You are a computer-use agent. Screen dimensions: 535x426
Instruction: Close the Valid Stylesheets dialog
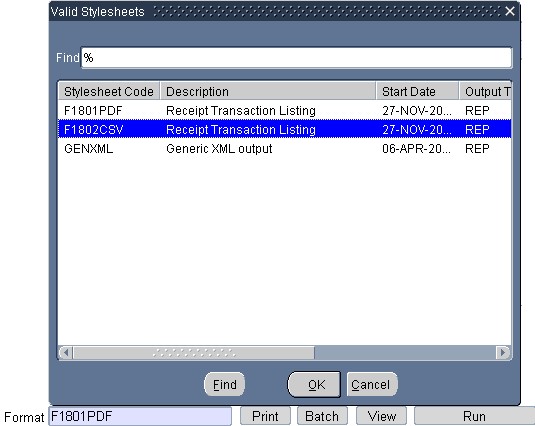coord(510,11)
